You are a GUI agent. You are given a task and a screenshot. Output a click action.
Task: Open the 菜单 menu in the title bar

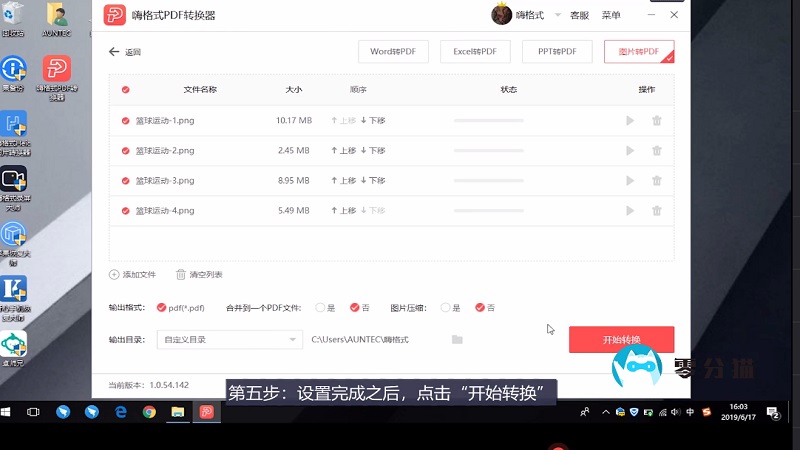[x=610, y=16]
